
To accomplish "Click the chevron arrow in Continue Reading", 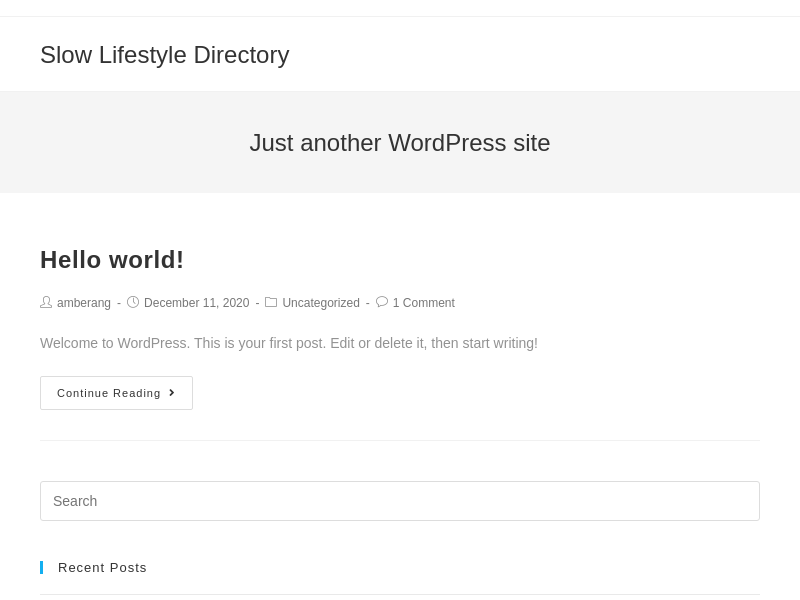I will click(x=172, y=393).
